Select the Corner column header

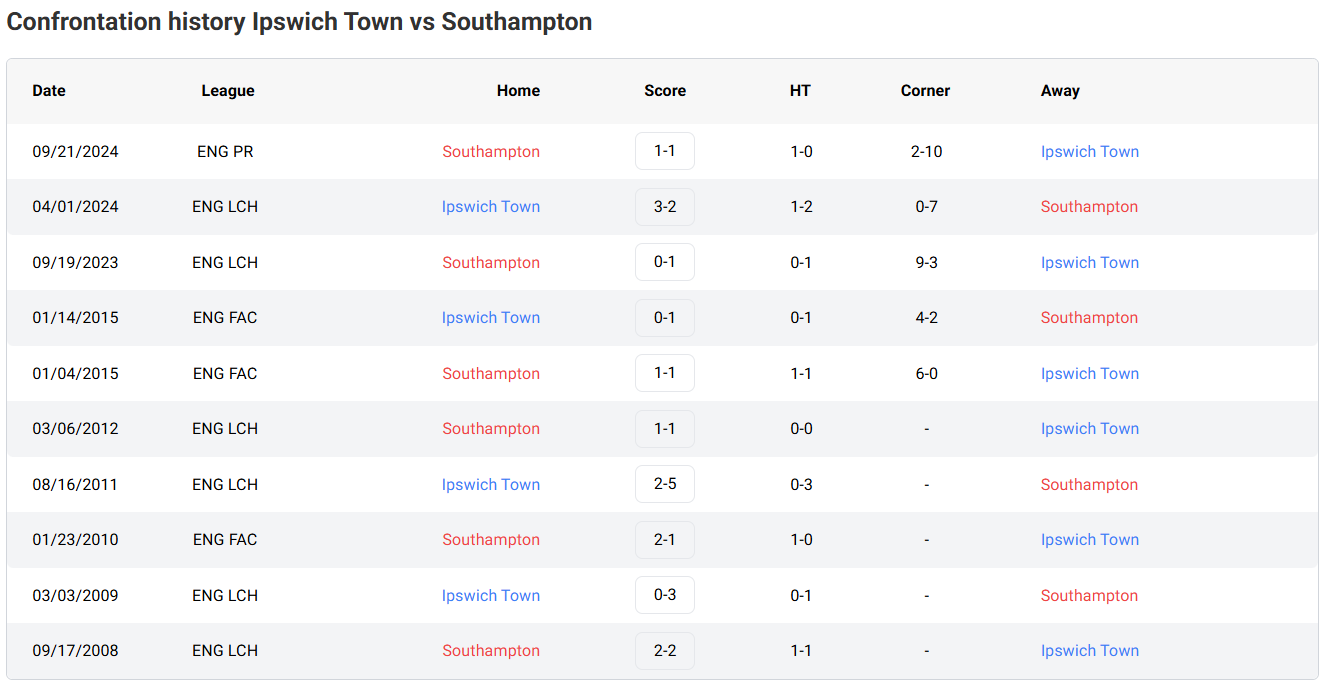(925, 91)
